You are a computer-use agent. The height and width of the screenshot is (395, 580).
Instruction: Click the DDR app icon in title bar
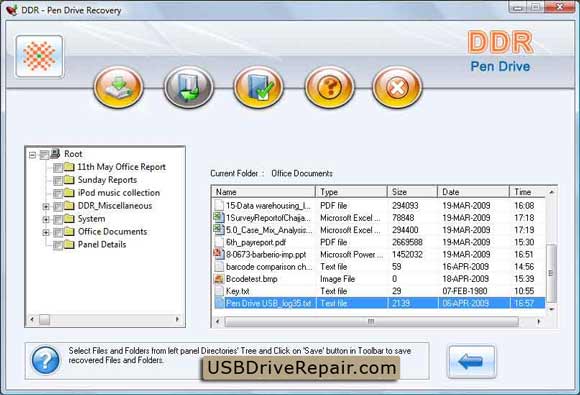(12, 10)
